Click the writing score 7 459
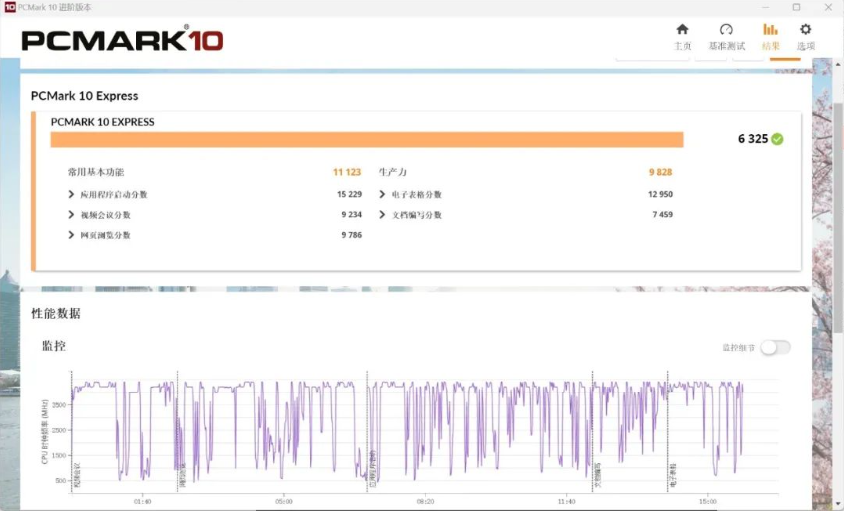Viewport: 844px width, 512px height. [x=663, y=215]
